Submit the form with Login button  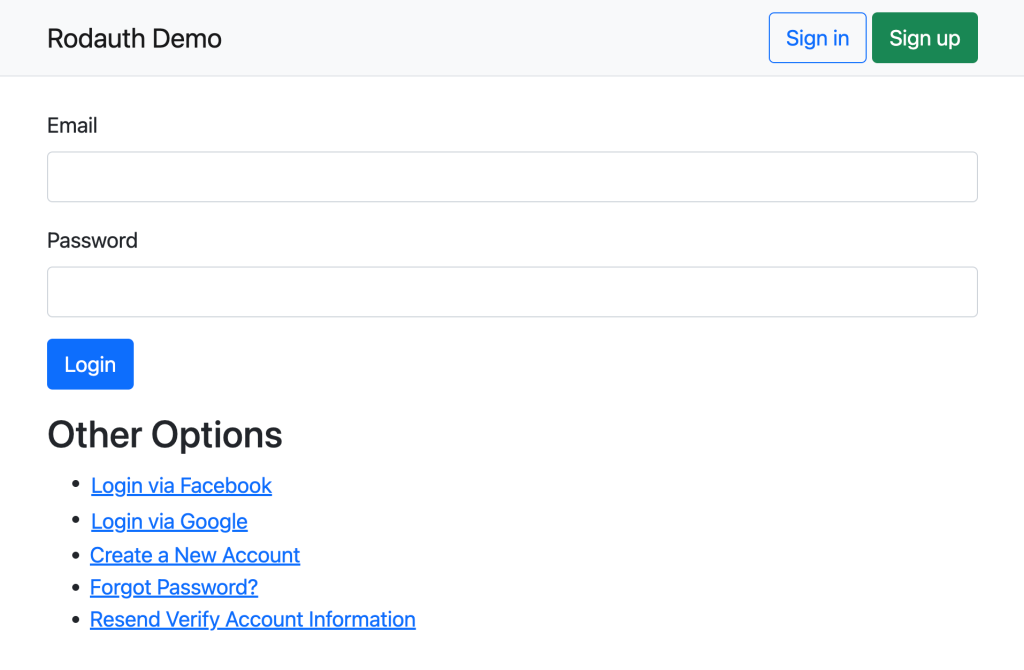[90, 364]
